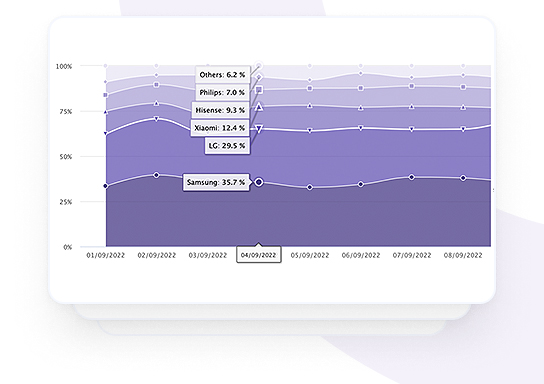Click the Hisense 9.3 % tooltip label

coord(220,110)
